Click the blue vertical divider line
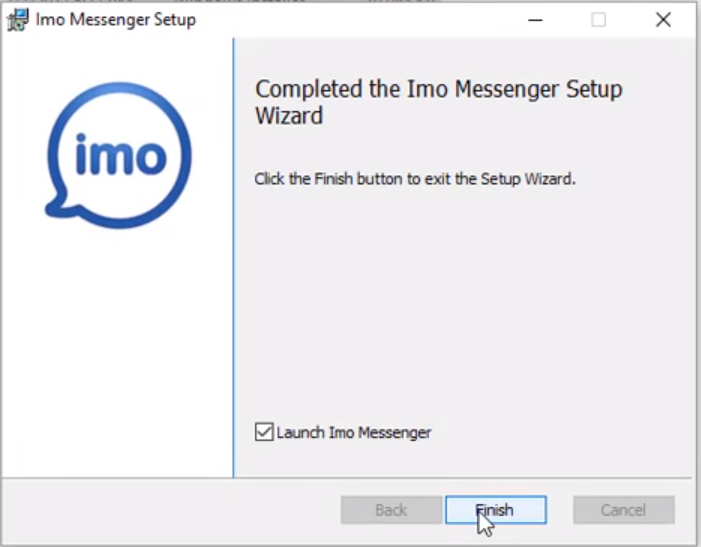This screenshot has height=547, width=701. tap(233, 258)
